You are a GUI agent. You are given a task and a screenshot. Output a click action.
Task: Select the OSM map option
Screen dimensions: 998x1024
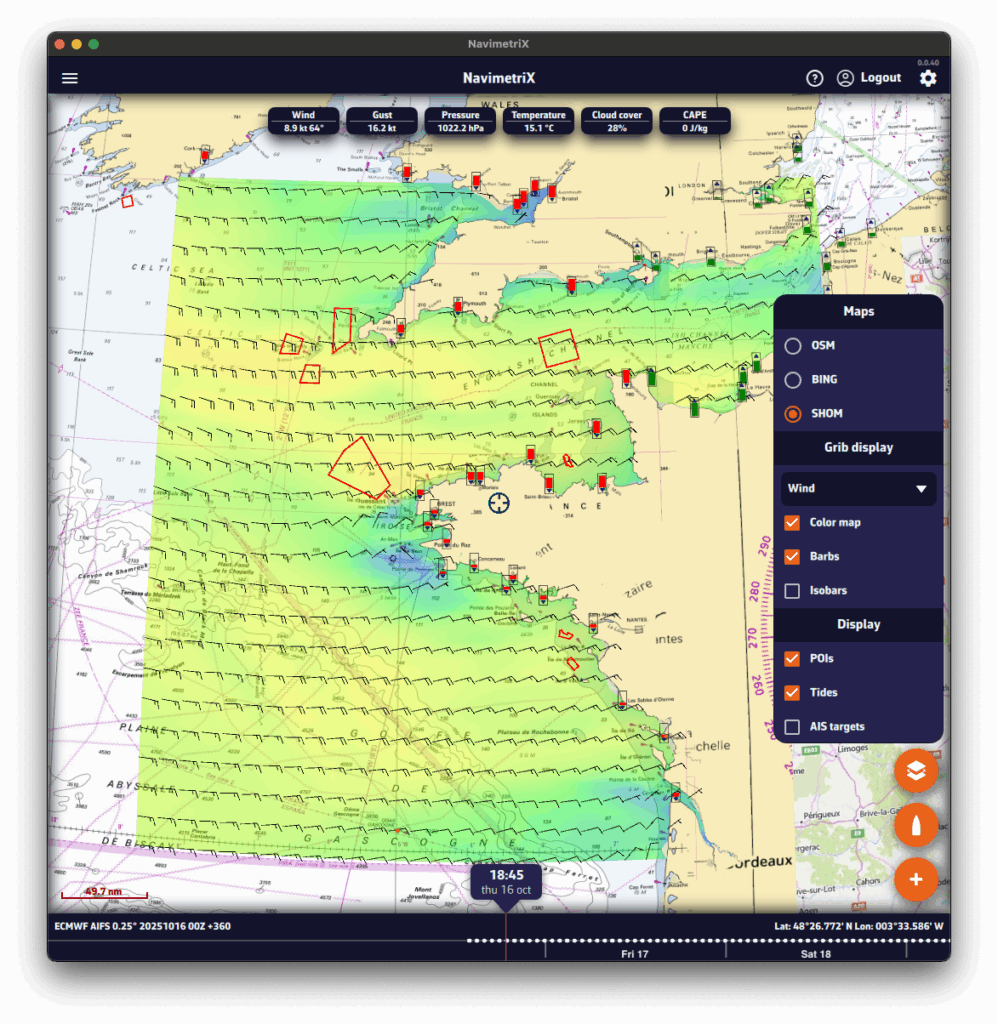(x=793, y=346)
